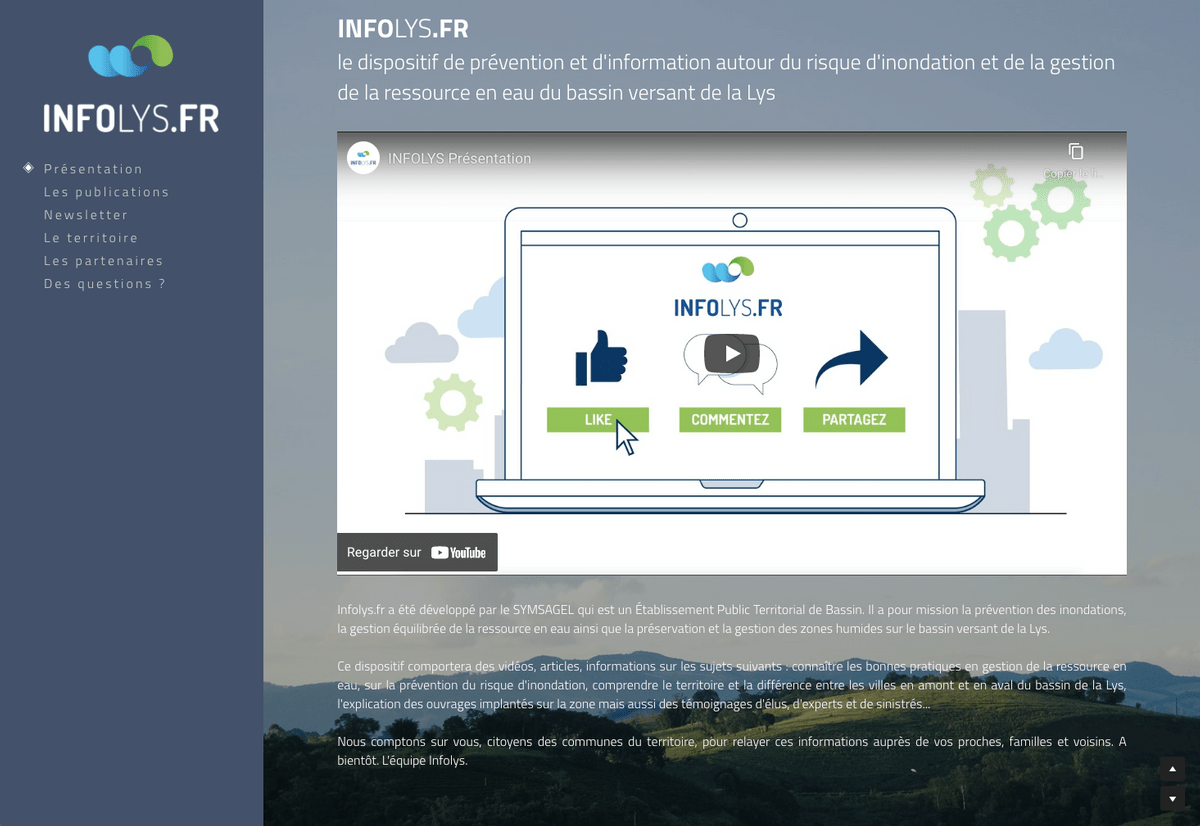The height and width of the screenshot is (826, 1200).
Task: Open the INFOLYS Présentation video title
Action: click(x=459, y=158)
